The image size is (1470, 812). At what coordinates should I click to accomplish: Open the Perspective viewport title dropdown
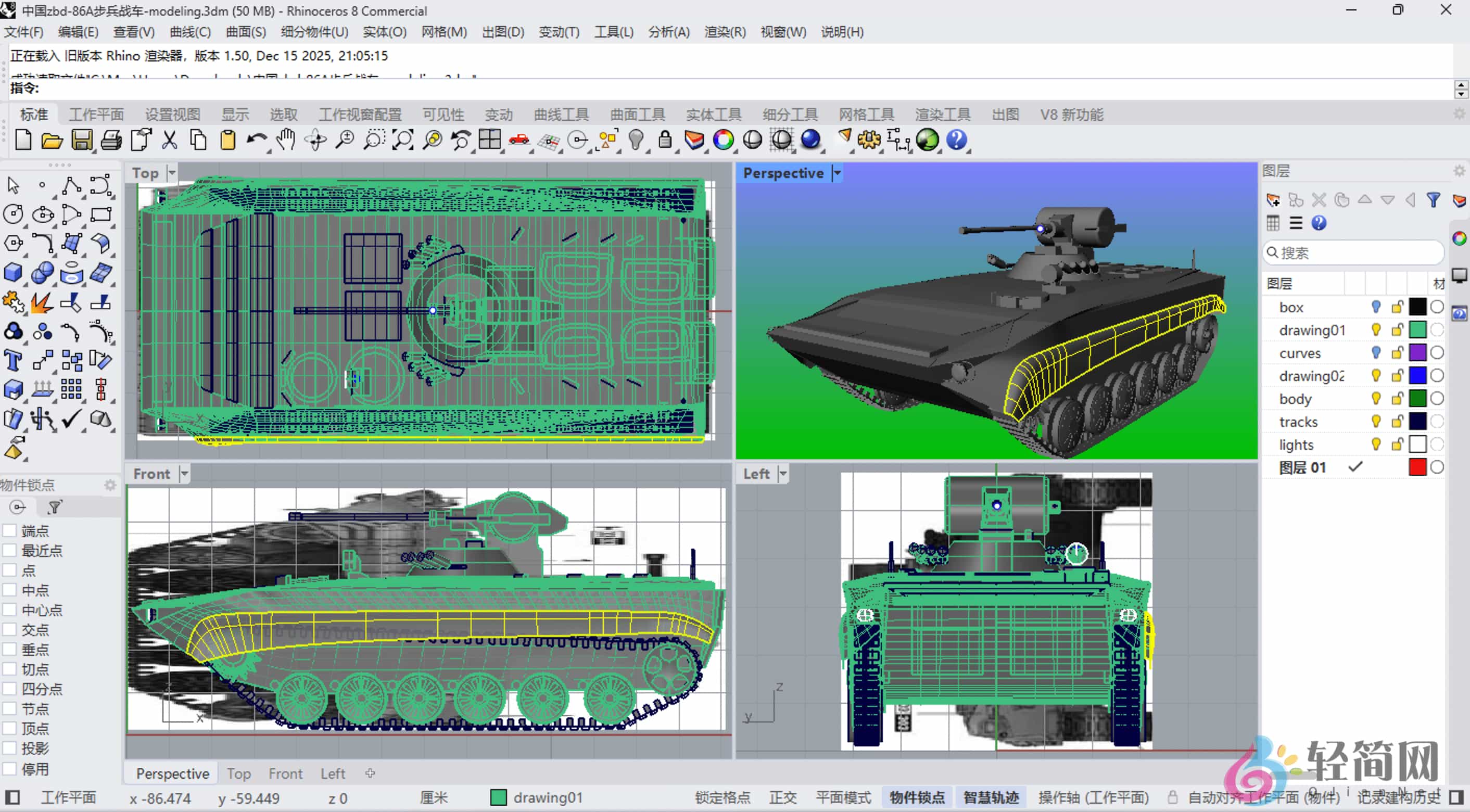click(x=838, y=172)
